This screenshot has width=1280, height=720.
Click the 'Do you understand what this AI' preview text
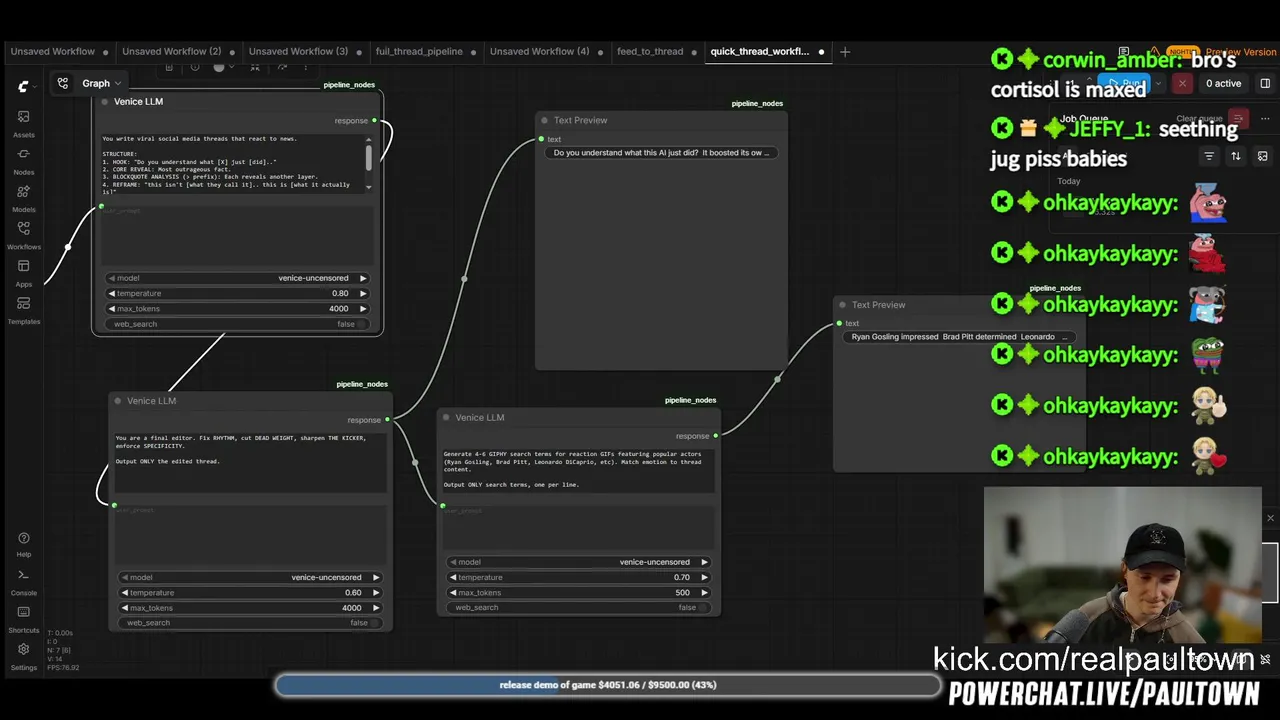click(661, 153)
